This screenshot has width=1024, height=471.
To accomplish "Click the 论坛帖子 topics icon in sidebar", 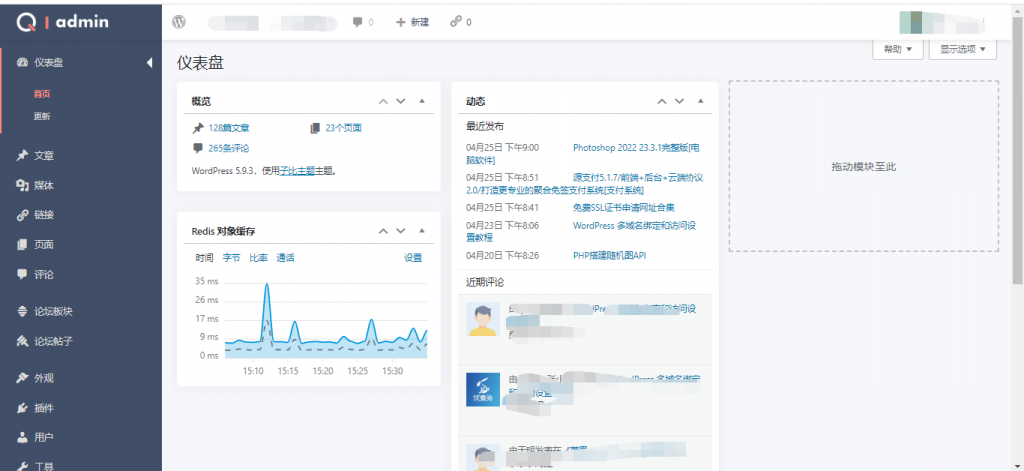I will point(22,341).
